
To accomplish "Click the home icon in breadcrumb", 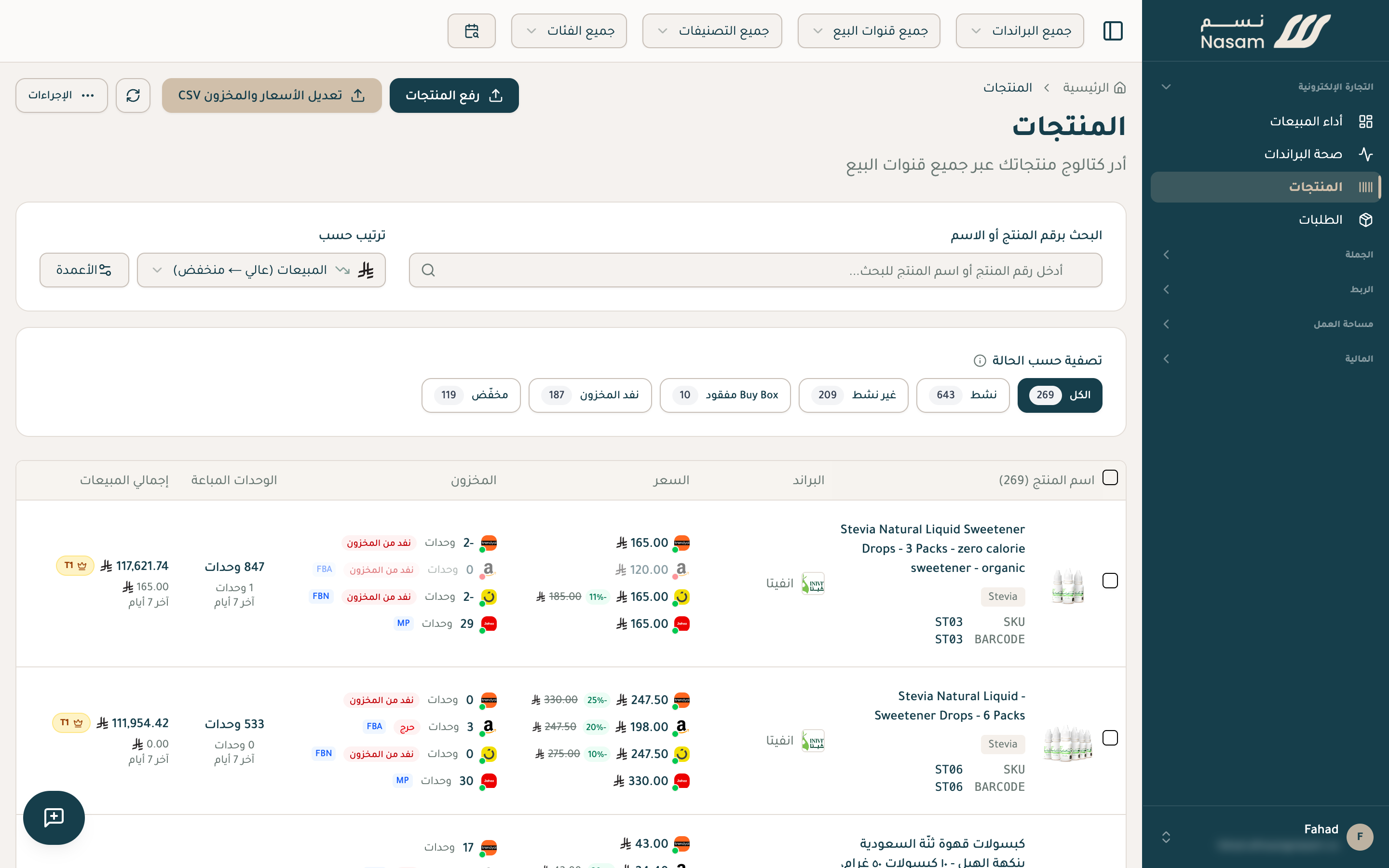I will point(1119,88).
